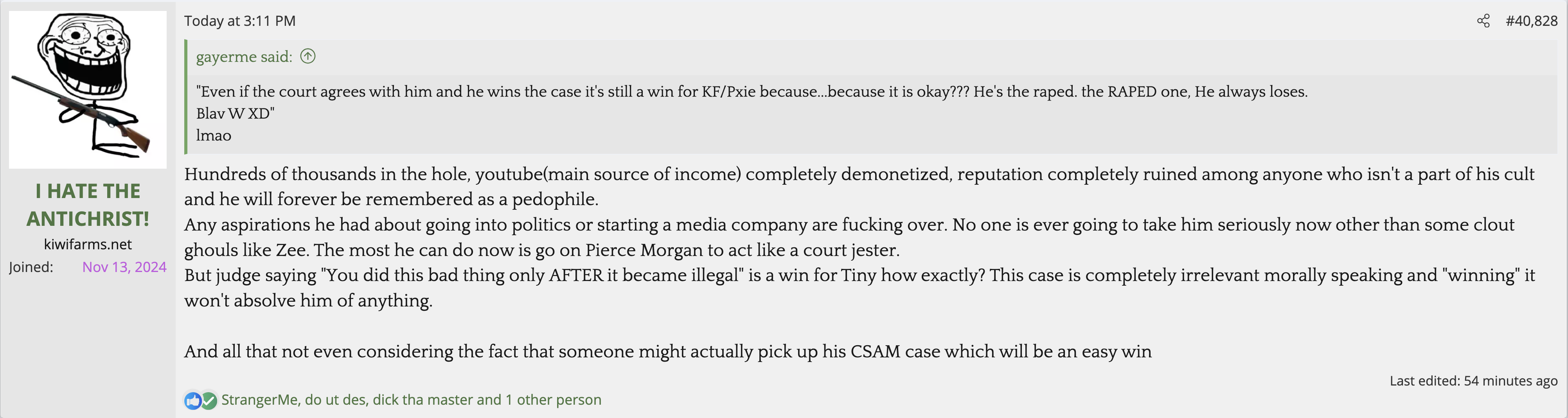Click the Today at 3:11 PM timestamp
The width and height of the screenshot is (1568, 418).
240,21
